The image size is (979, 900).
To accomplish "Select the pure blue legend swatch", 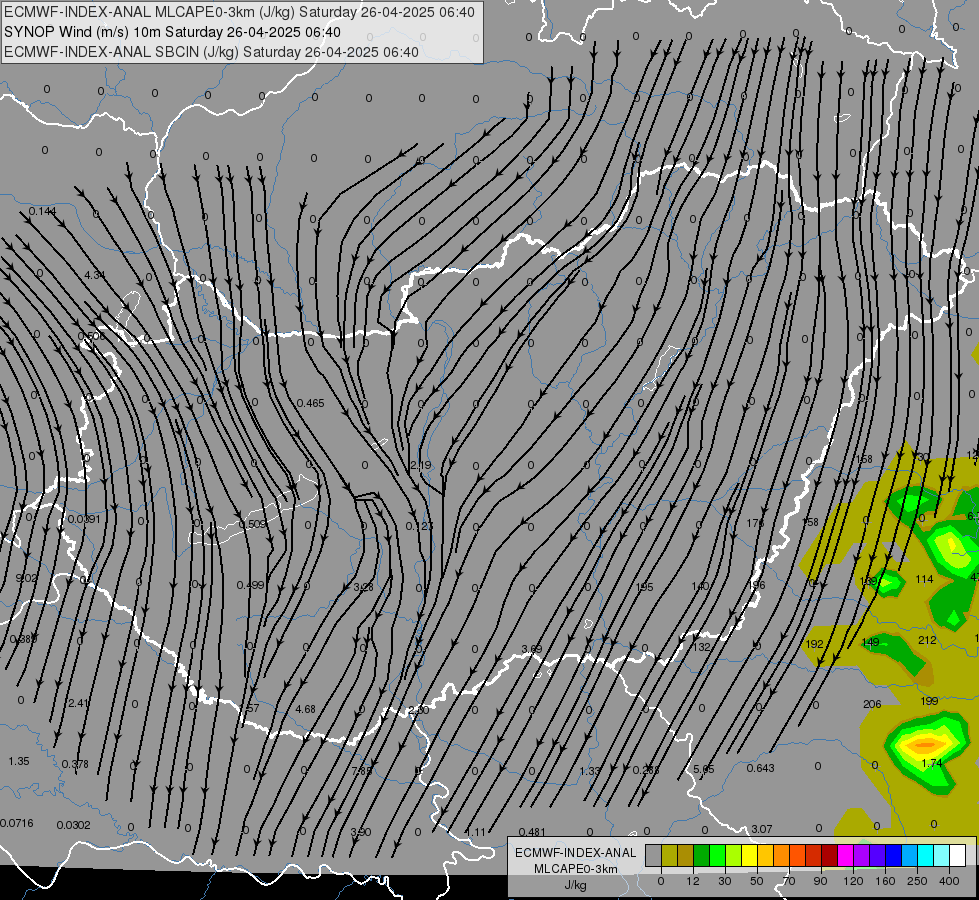I will pyautogui.click(x=894, y=855).
